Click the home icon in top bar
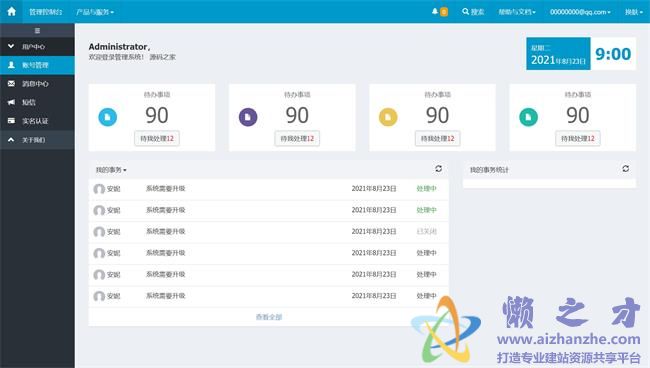This screenshot has width=650, height=368. pyautogui.click(x=12, y=11)
